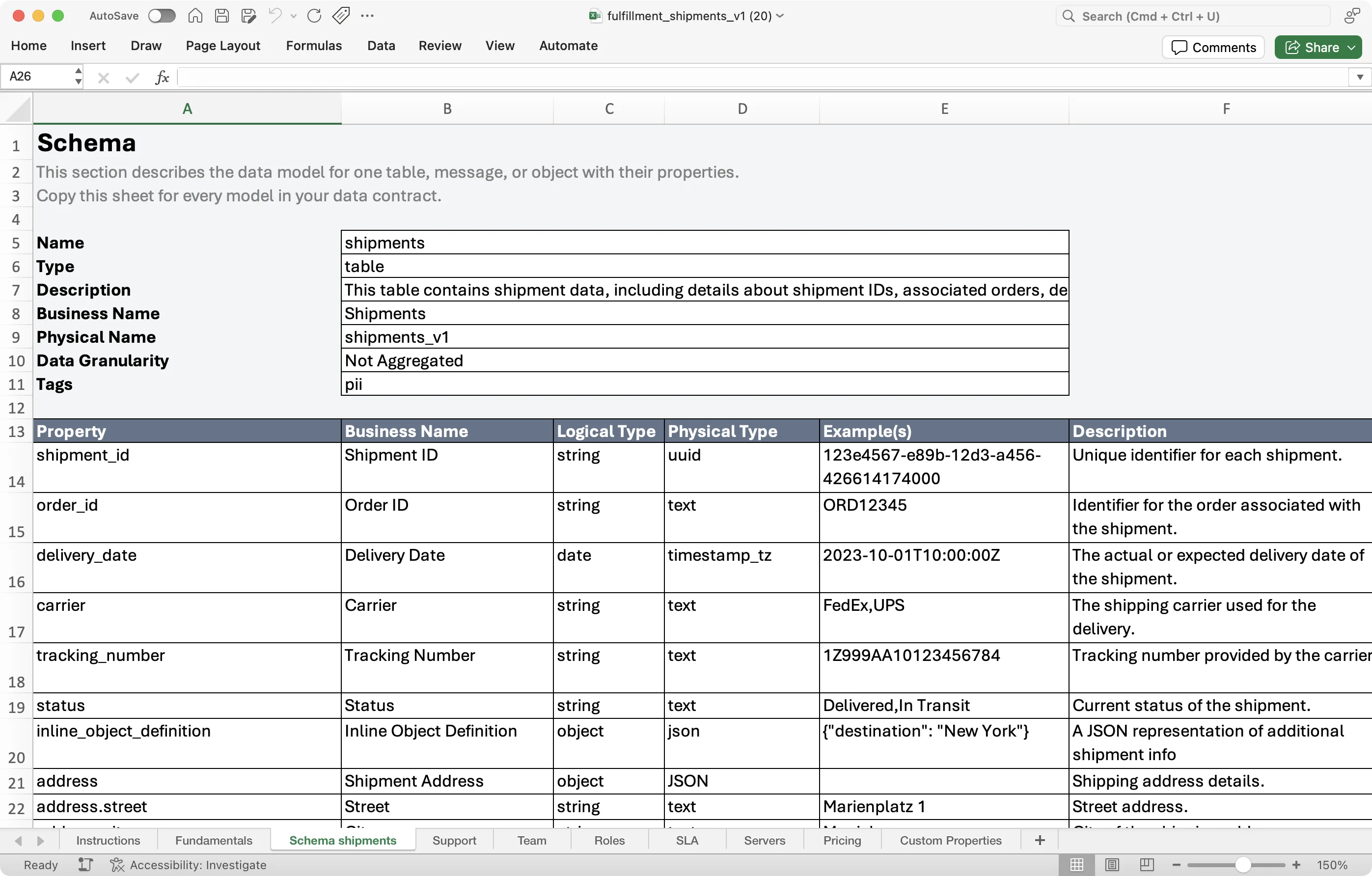Switch to the Servers sheet tab
This screenshot has width=1372, height=876.
coord(764,841)
